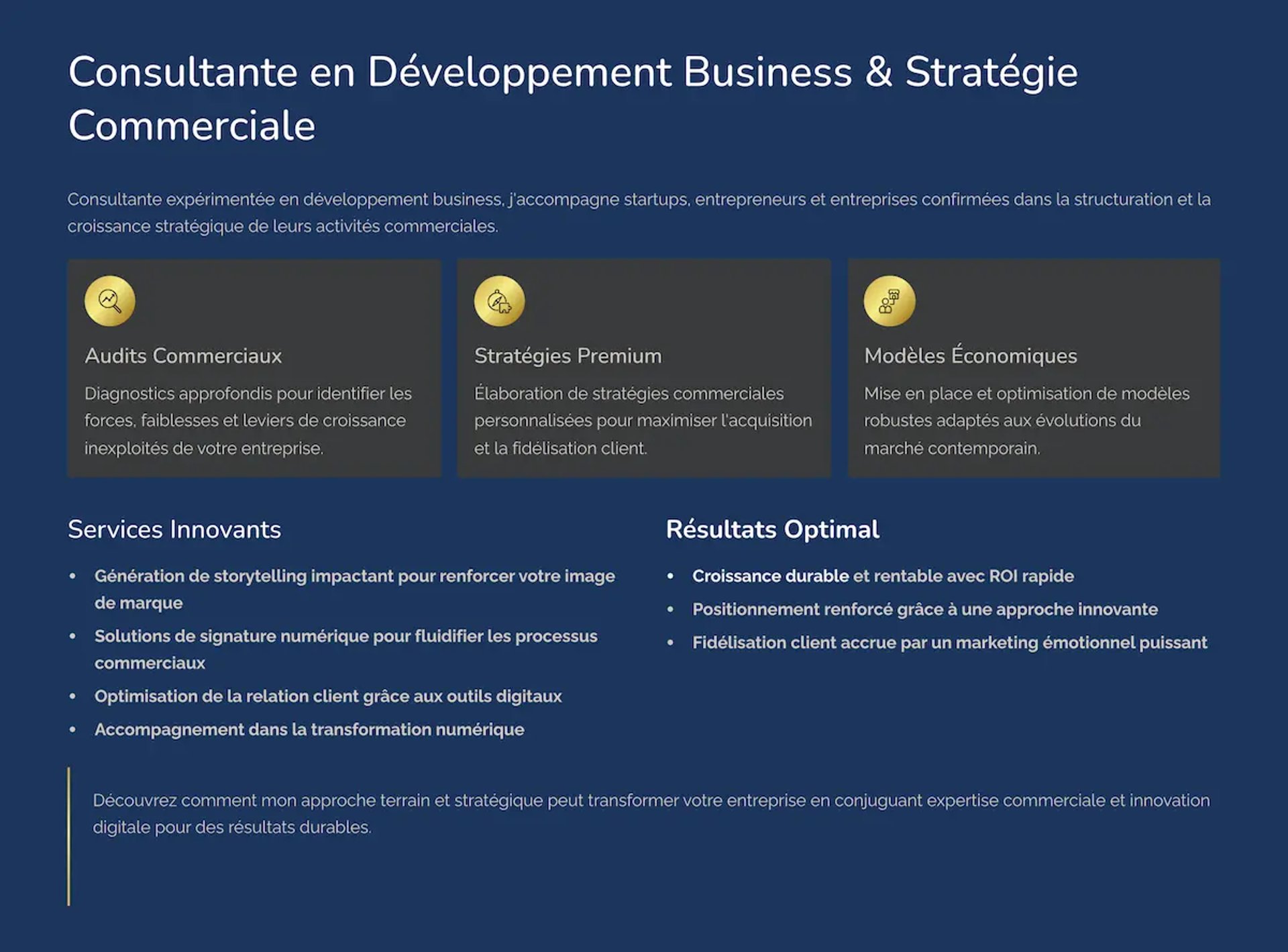Click the intro paragraph about Consultante expérimentée

(638, 200)
